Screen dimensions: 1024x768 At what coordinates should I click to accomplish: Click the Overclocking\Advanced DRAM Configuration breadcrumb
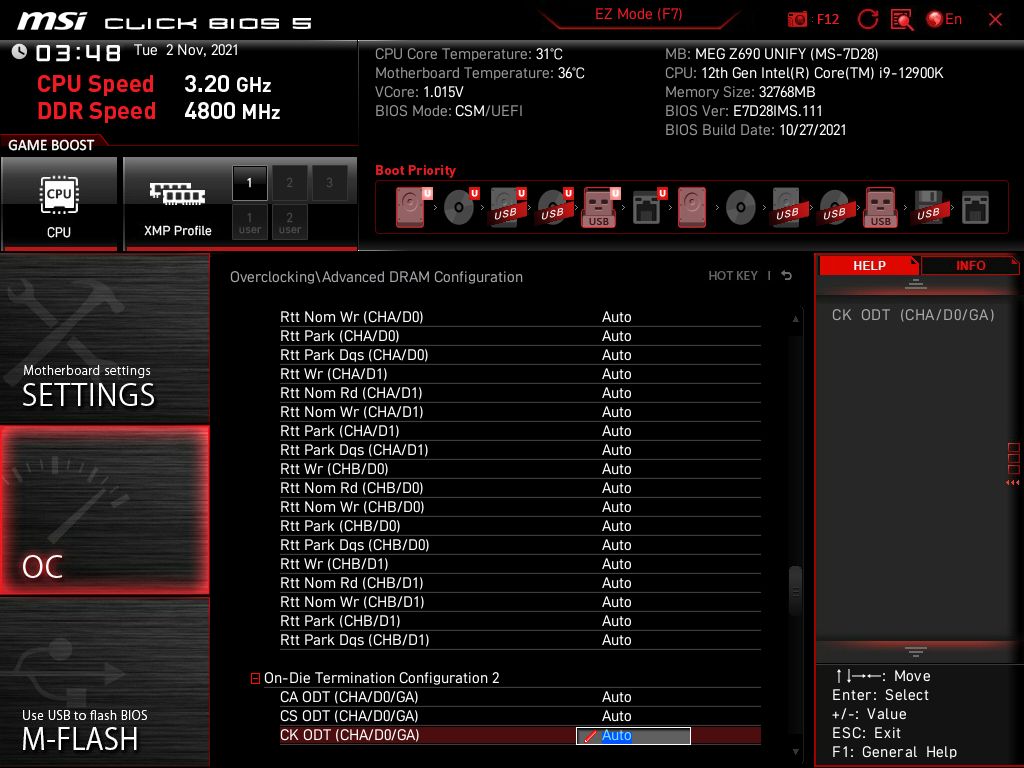pyautogui.click(x=376, y=277)
